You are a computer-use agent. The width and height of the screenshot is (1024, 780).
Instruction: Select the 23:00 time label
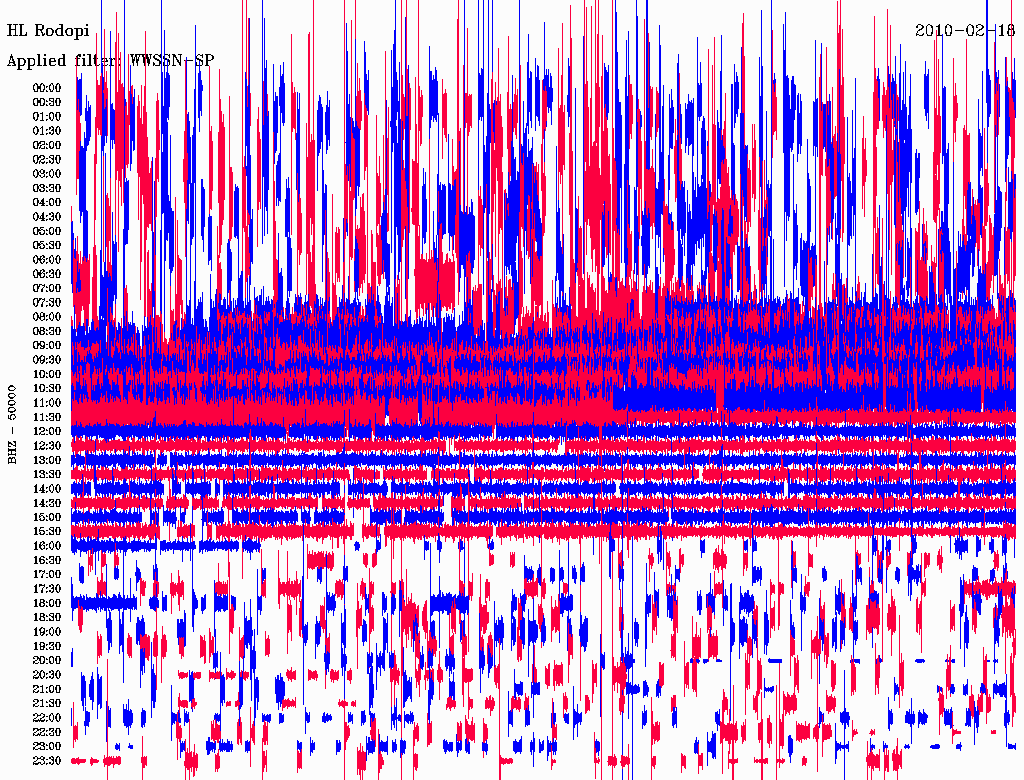coord(47,747)
